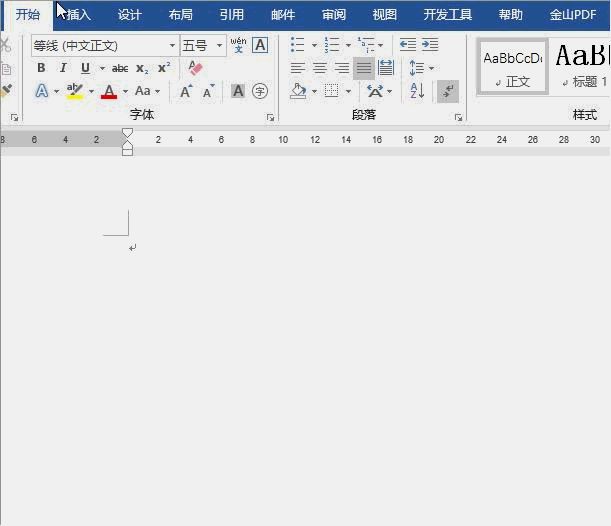Toggle strikethrough text

click(x=120, y=69)
